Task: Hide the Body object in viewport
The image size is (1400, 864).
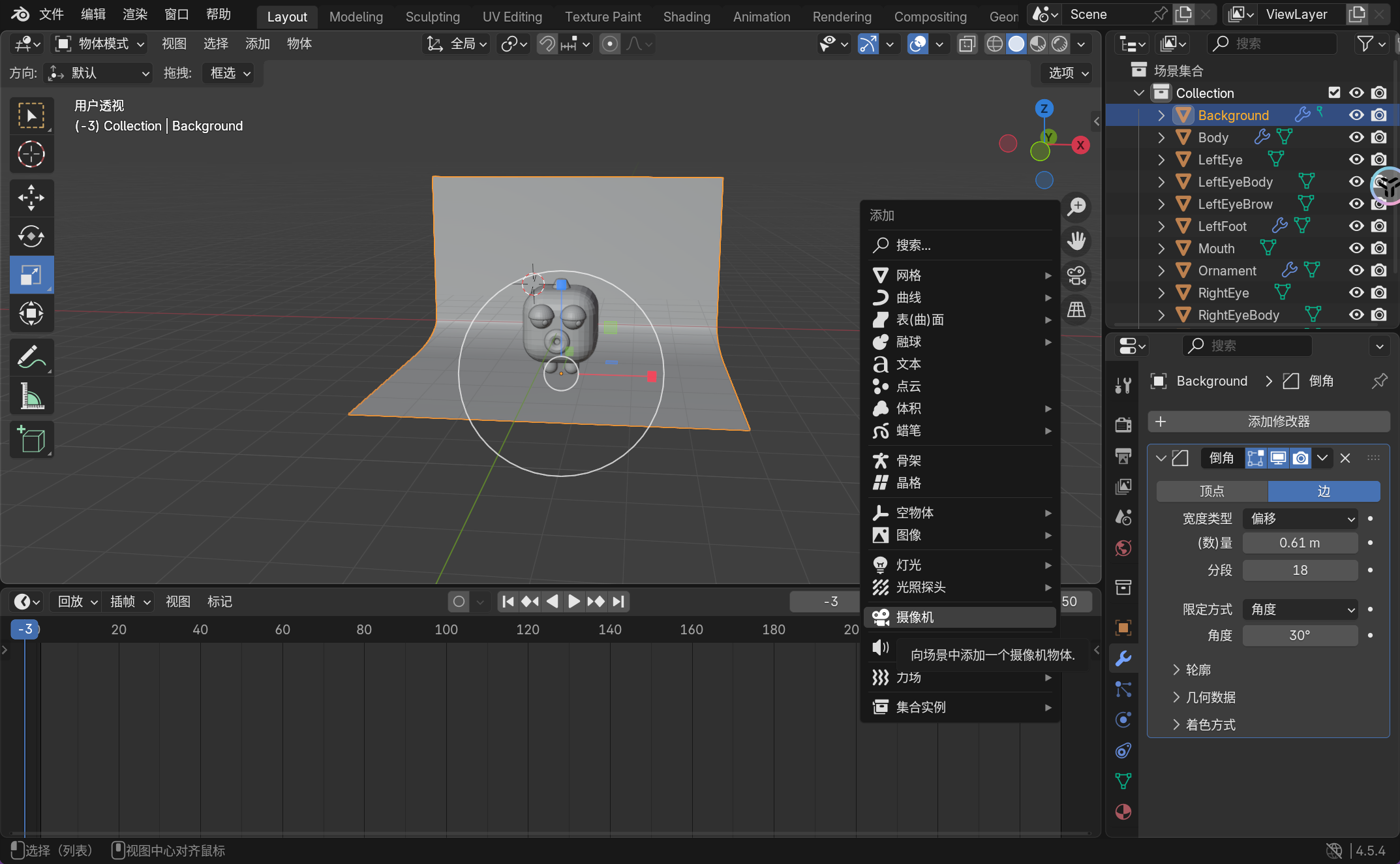Action: pyautogui.click(x=1356, y=138)
